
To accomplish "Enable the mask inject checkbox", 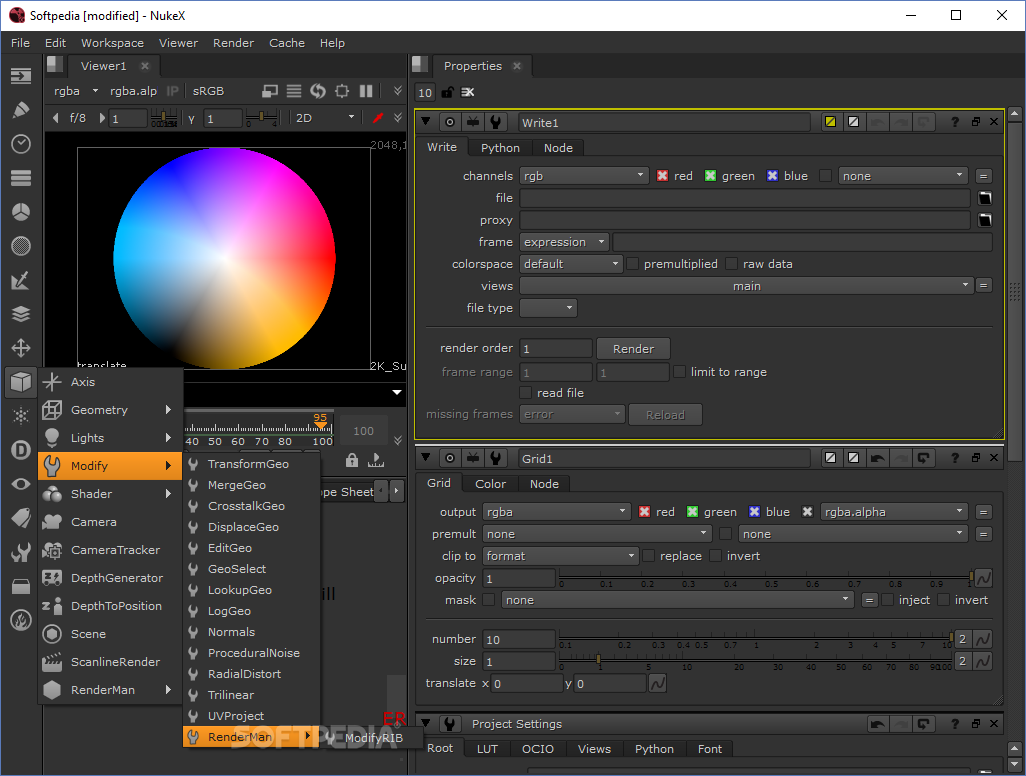I will pyautogui.click(x=887, y=600).
